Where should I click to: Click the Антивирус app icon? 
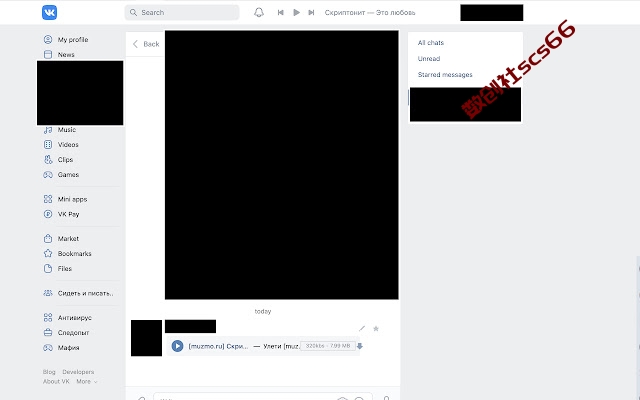coord(48,318)
